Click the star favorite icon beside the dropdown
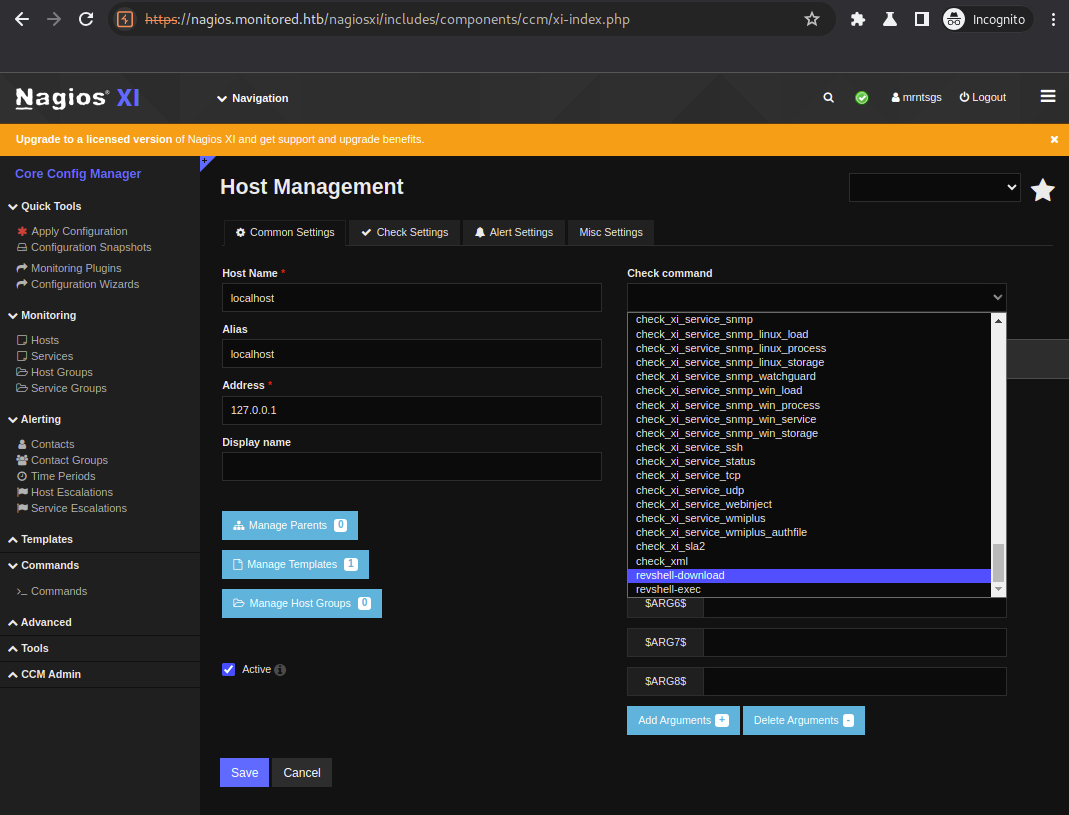Image resolution: width=1069 pixels, height=815 pixels. (1043, 188)
